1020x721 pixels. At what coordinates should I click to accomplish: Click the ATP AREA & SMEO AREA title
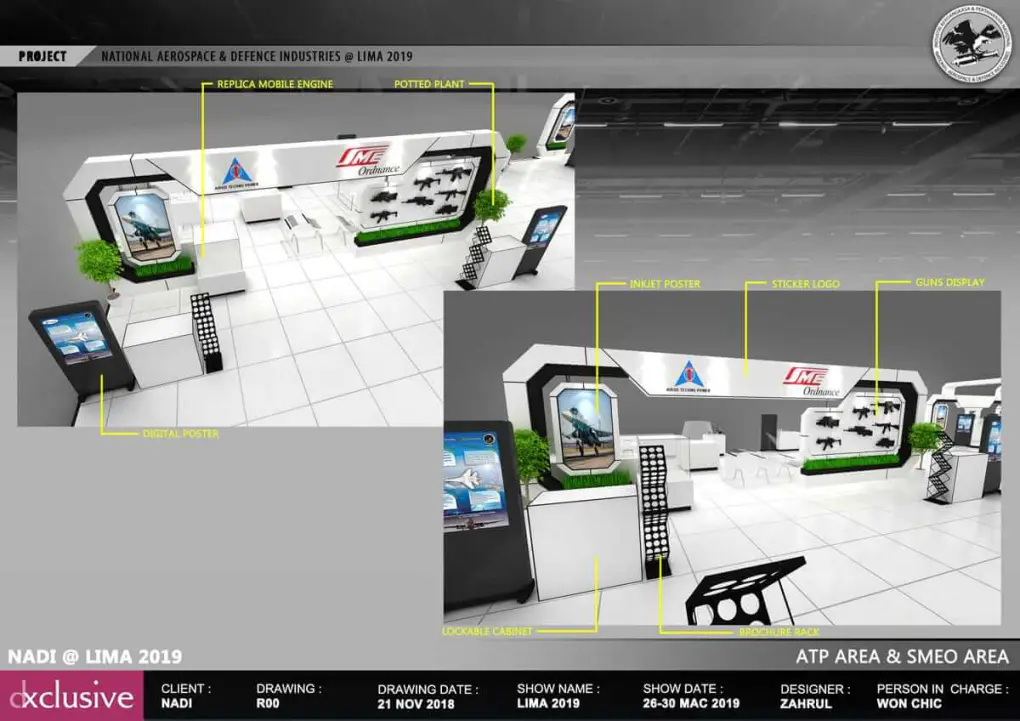click(902, 657)
